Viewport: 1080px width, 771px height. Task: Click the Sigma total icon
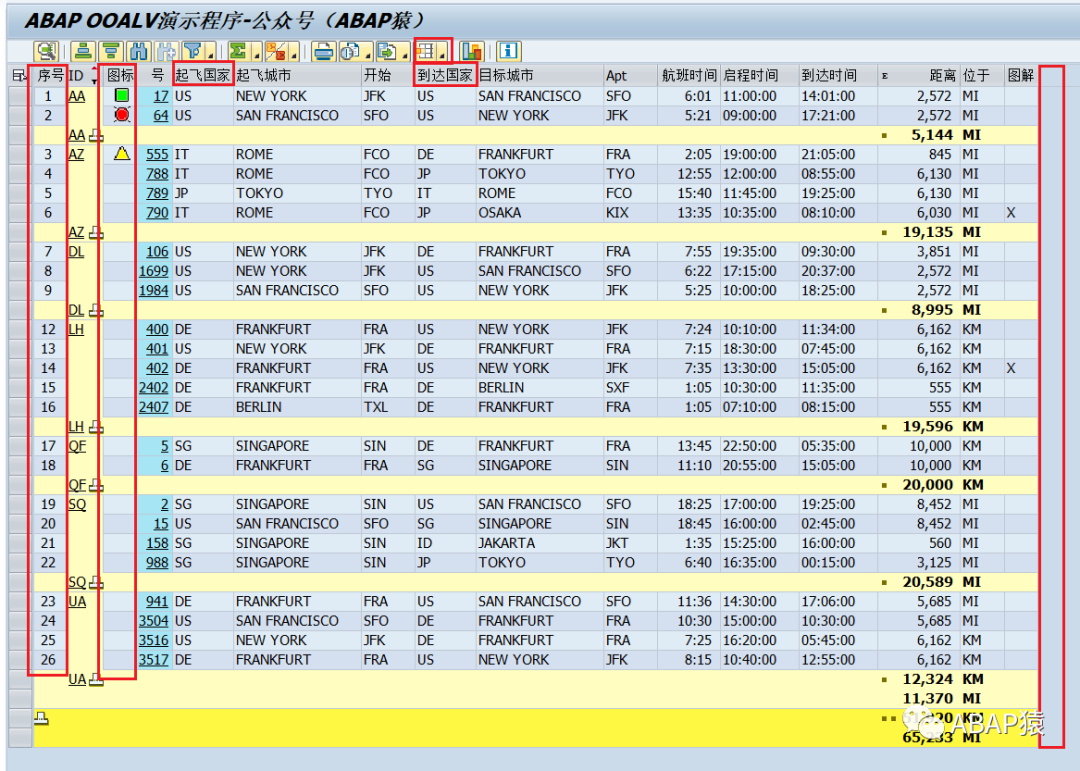click(x=238, y=51)
